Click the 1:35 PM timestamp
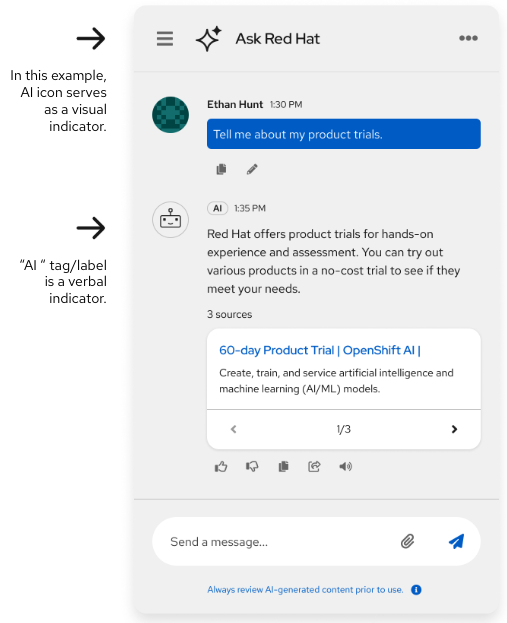Viewport: 507px width, 623px height. [x=250, y=208]
